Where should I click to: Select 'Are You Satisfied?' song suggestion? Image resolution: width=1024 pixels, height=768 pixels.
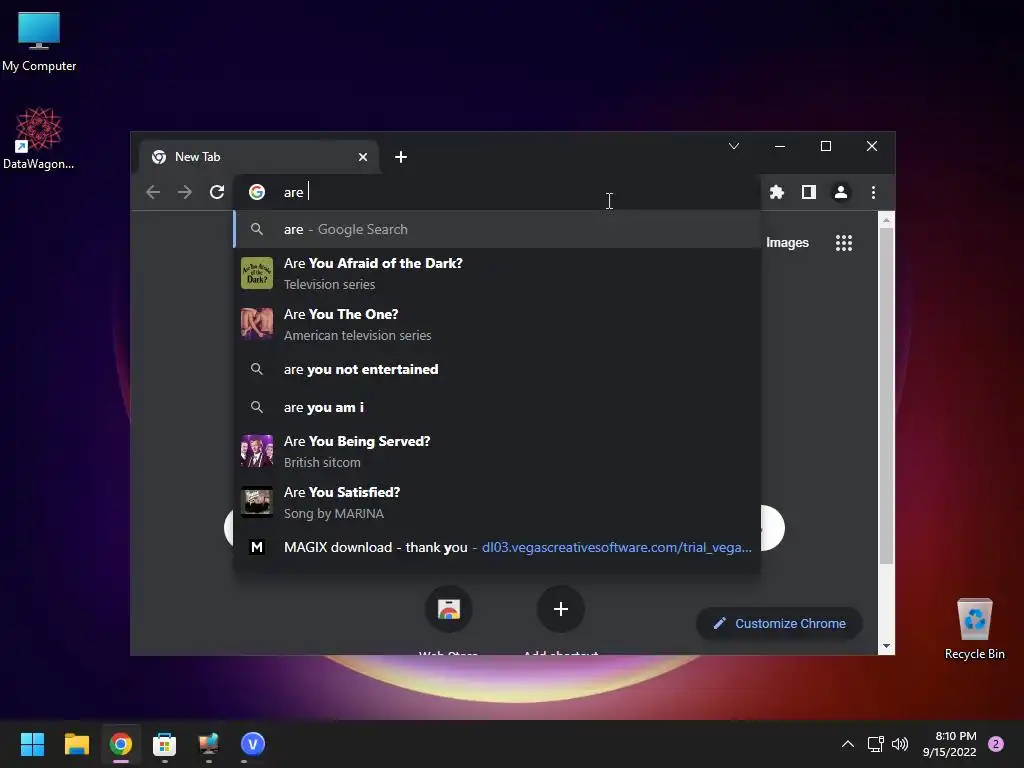pyautogui.click(x=497, y=502)
